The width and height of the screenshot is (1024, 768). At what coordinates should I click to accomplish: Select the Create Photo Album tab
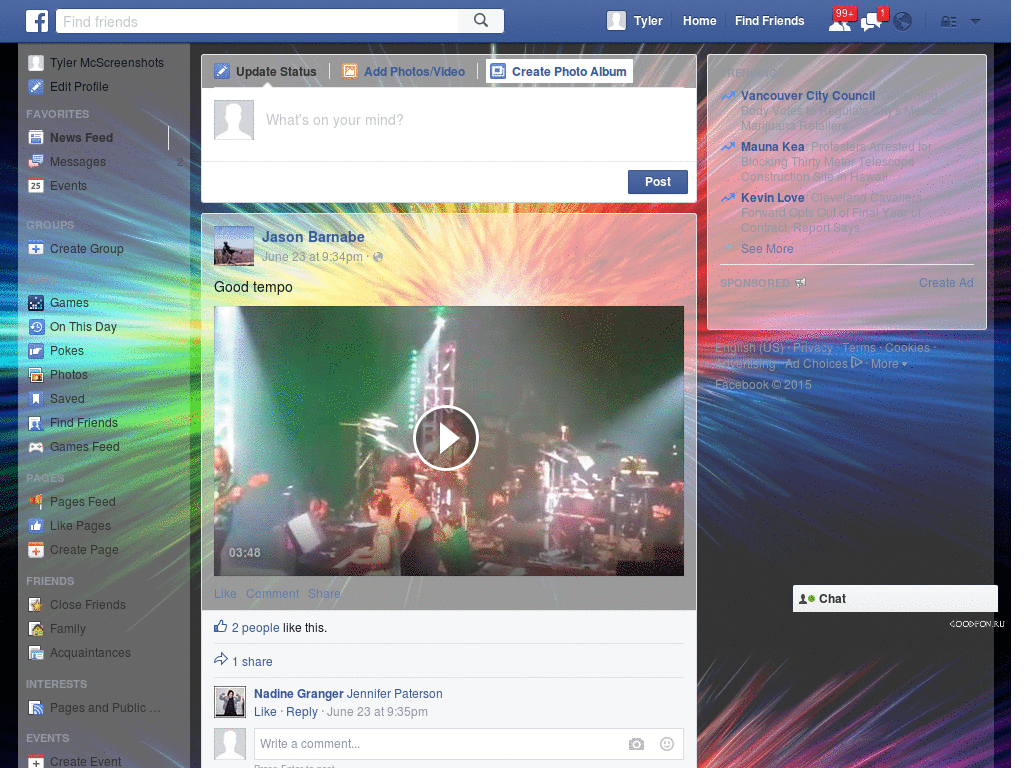point(559,71)
